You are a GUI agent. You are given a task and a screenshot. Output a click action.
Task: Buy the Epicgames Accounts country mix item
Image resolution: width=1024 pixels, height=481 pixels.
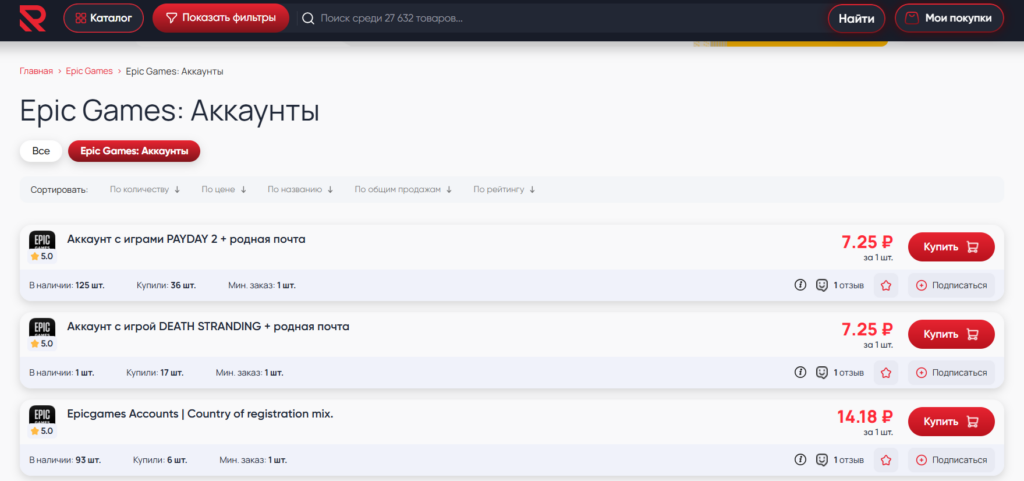point(951,422)
